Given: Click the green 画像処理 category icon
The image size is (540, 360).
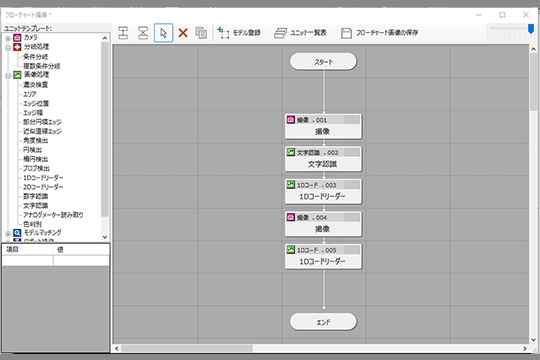Looking at the screenshot, I should (17, 75).
